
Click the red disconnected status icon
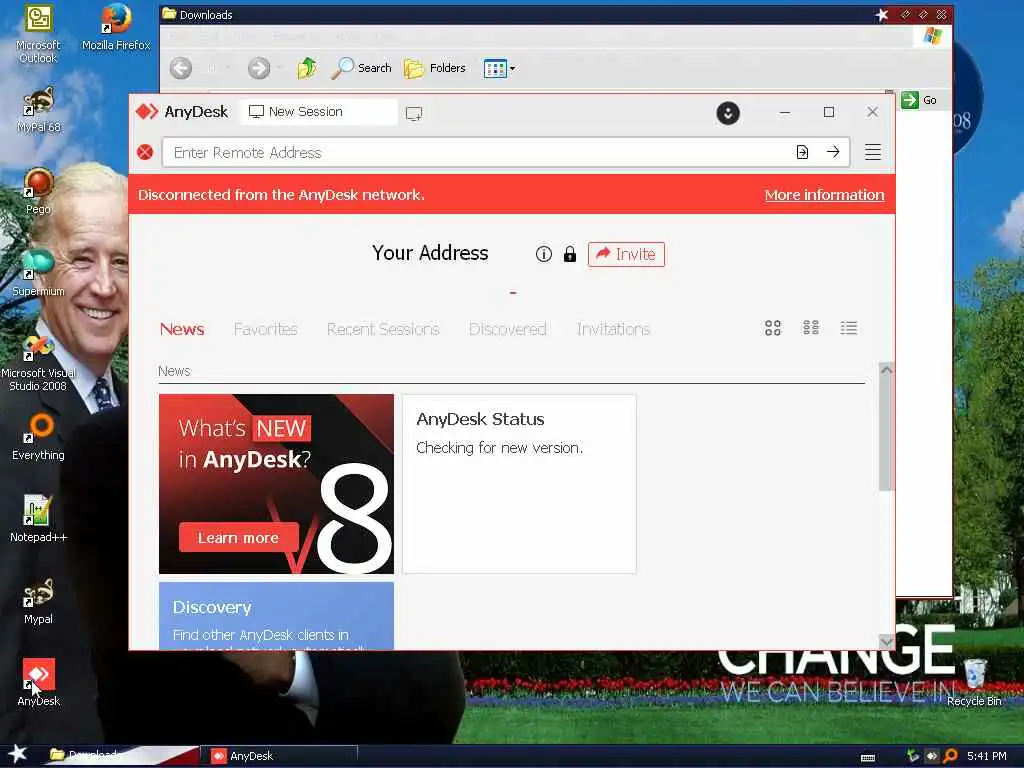click(145, 152)
